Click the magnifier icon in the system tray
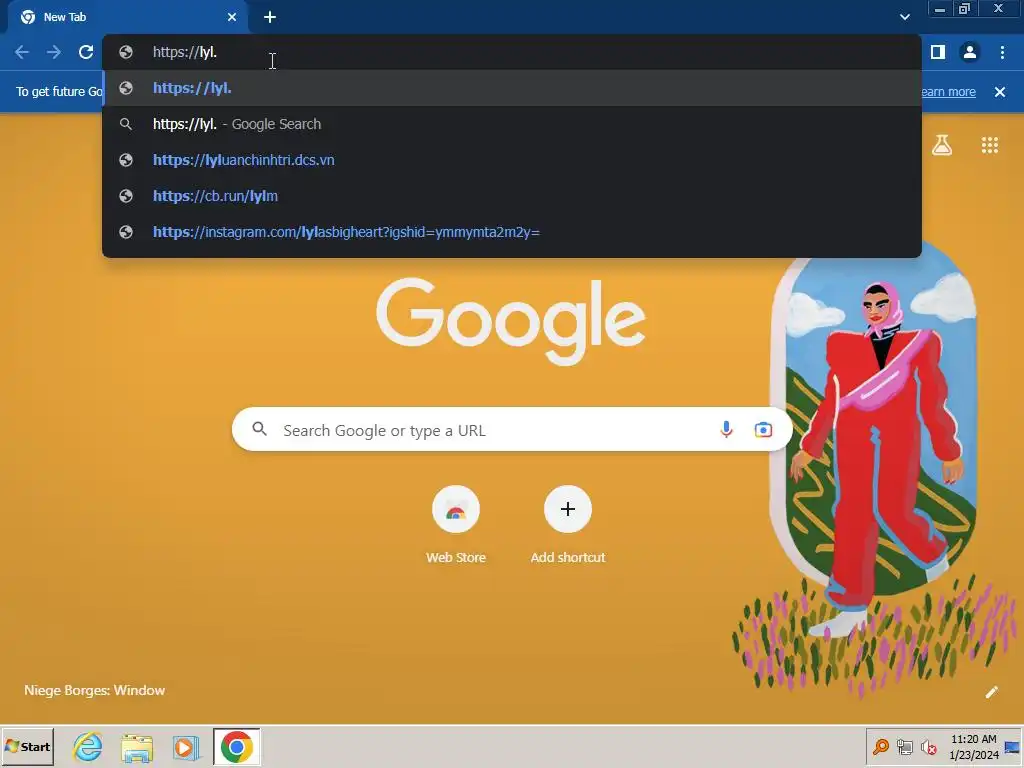 (x=881, y=746)
